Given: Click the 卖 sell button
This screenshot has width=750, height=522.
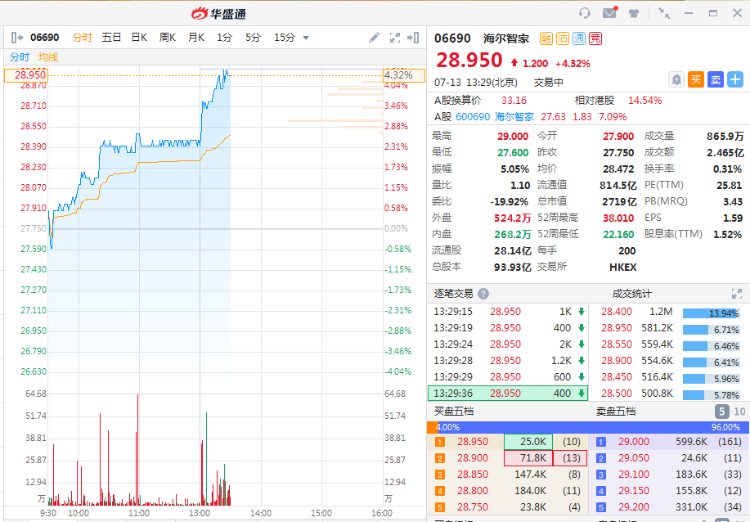Looking at the screenshot, I should coord(716,79).
